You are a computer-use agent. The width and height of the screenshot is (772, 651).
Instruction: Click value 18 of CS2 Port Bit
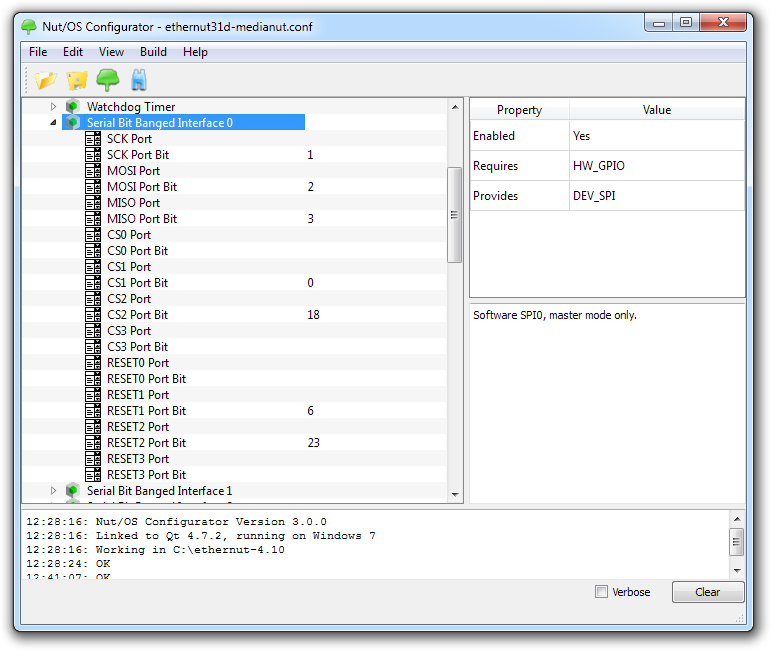(314, 315)
